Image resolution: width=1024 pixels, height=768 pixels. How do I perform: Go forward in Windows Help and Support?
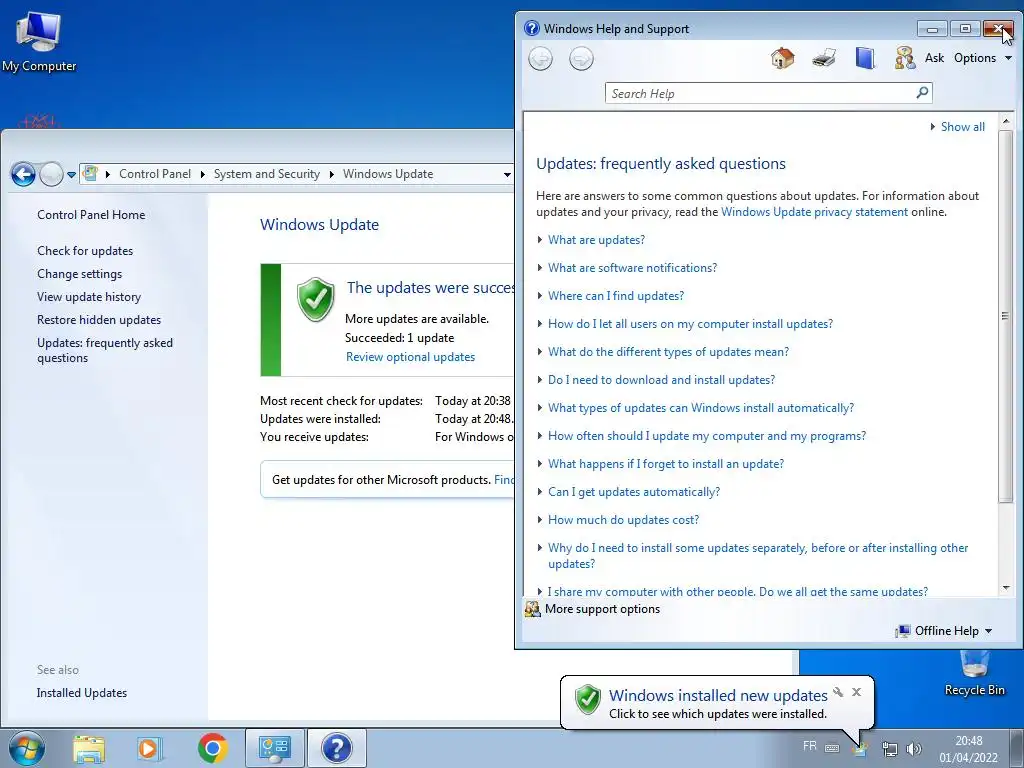pos(581,59)
